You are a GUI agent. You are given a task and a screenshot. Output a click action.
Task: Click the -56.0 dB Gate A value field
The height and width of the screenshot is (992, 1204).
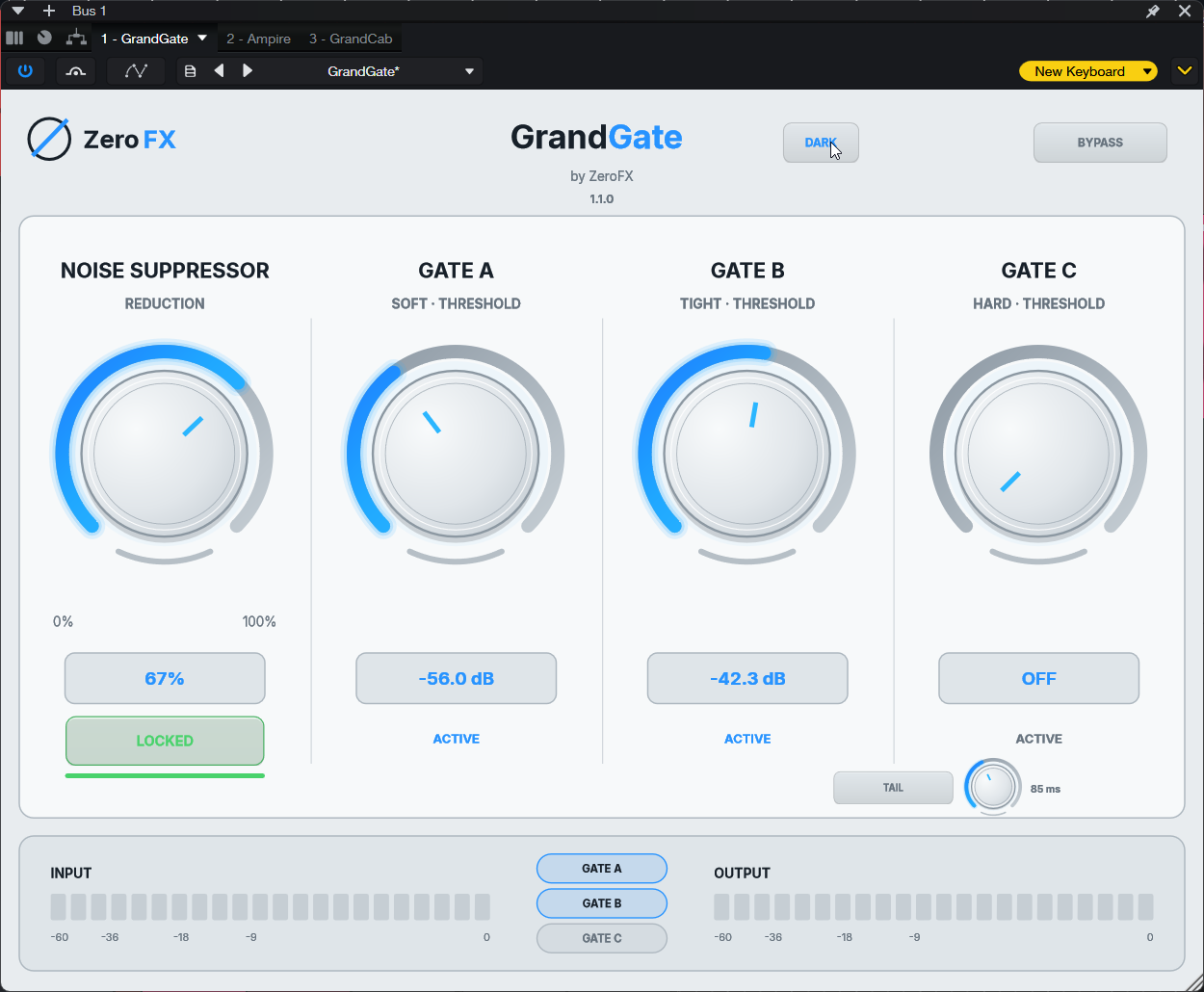click(x=457, y=679)
